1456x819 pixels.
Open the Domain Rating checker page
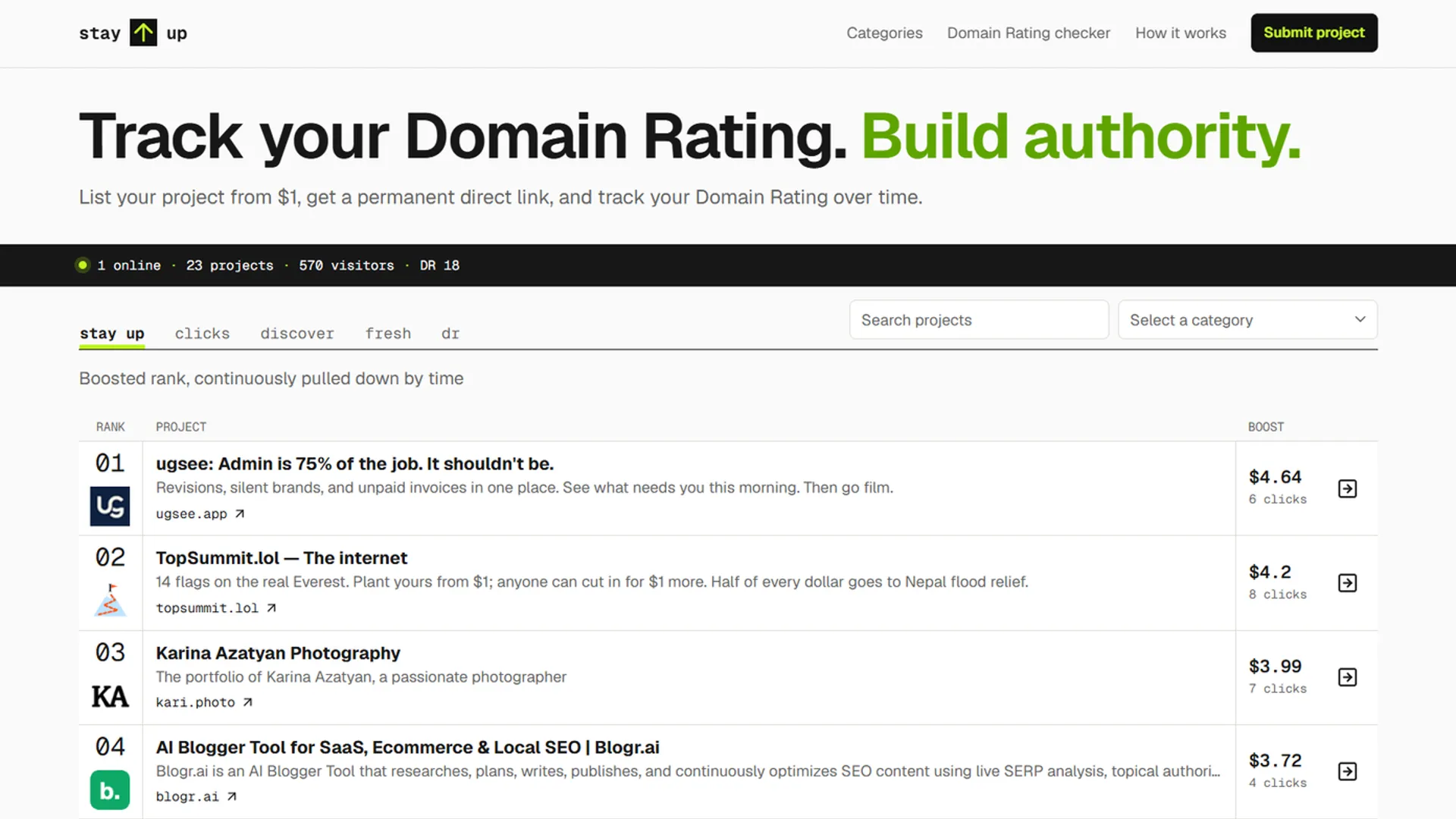[x=1028, y=33]
